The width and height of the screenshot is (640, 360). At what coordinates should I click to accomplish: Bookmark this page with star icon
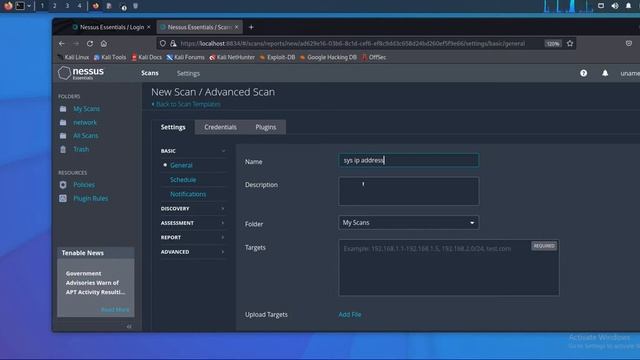570,43
